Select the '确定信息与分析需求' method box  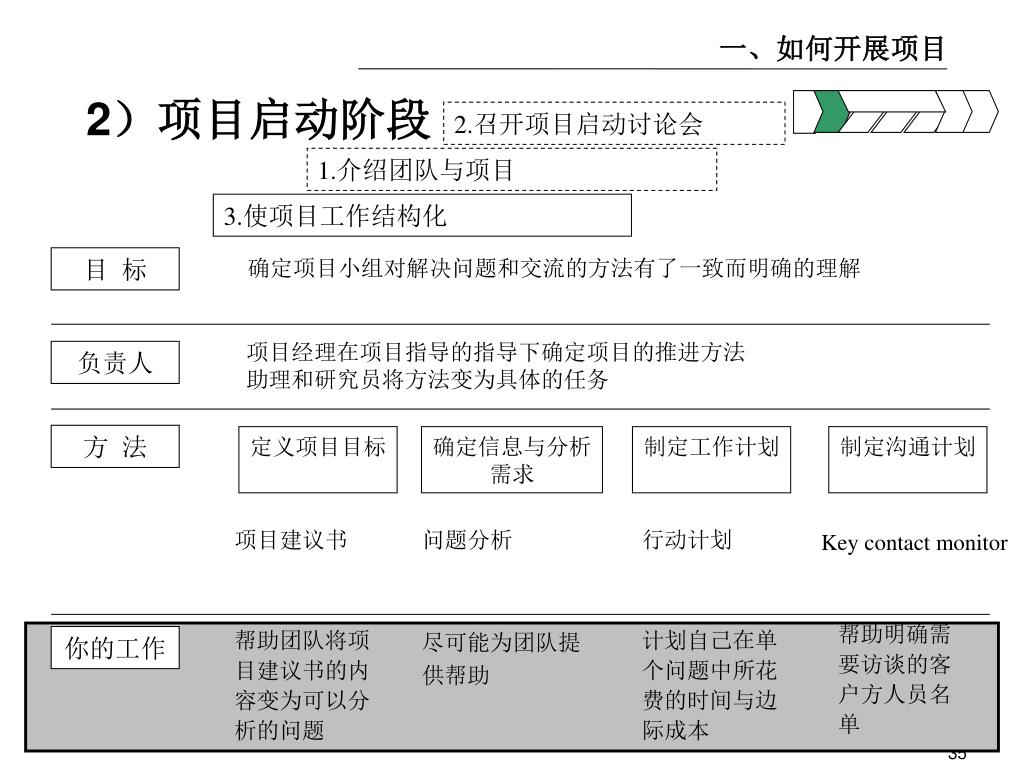pos(512,460)
